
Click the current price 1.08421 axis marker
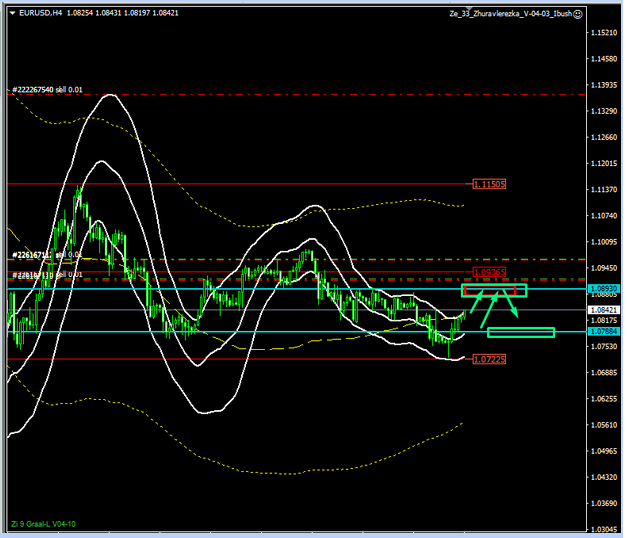click(602, 311)
